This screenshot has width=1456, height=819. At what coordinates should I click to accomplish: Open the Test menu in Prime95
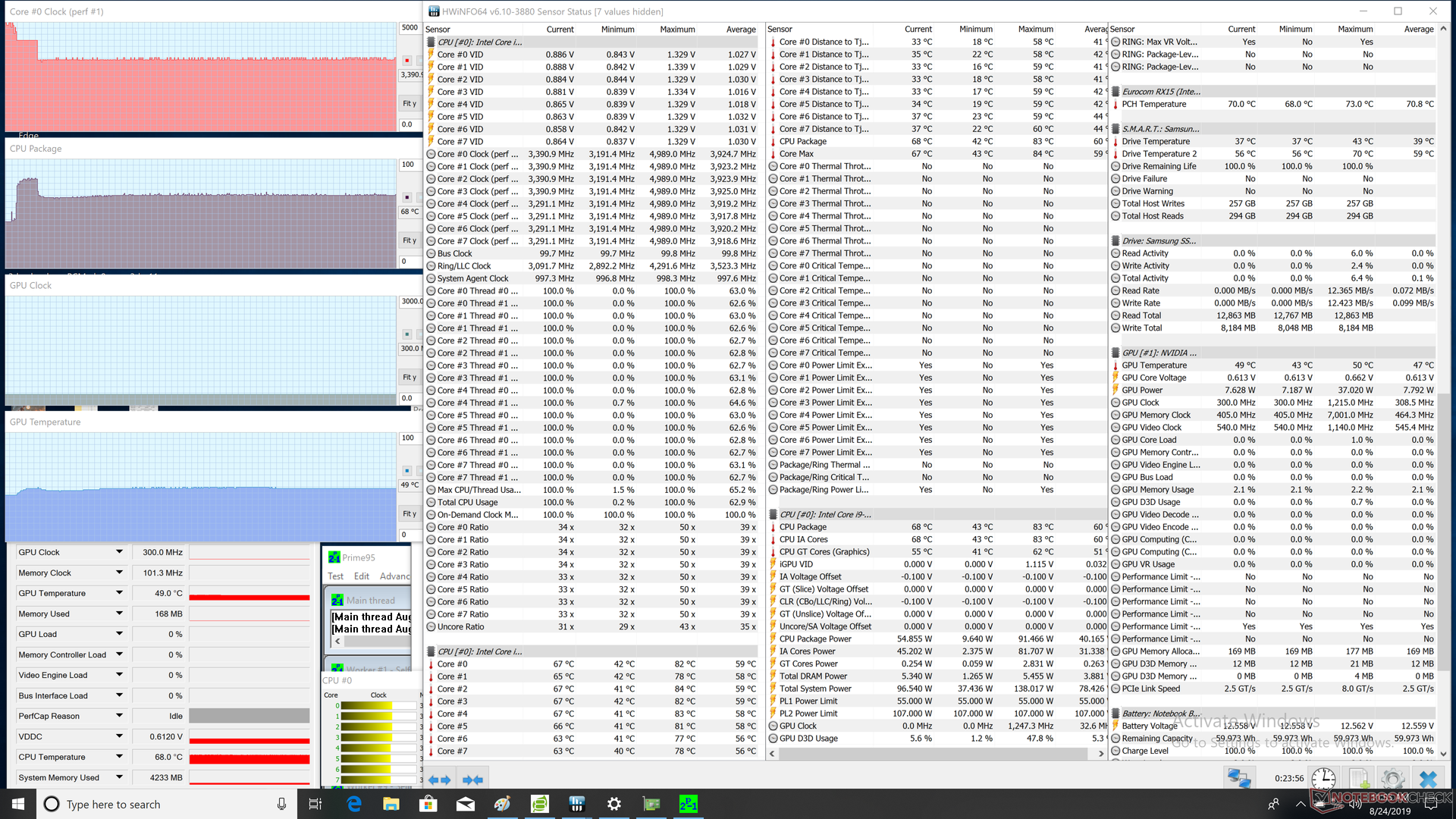click(x=335, y=576)
